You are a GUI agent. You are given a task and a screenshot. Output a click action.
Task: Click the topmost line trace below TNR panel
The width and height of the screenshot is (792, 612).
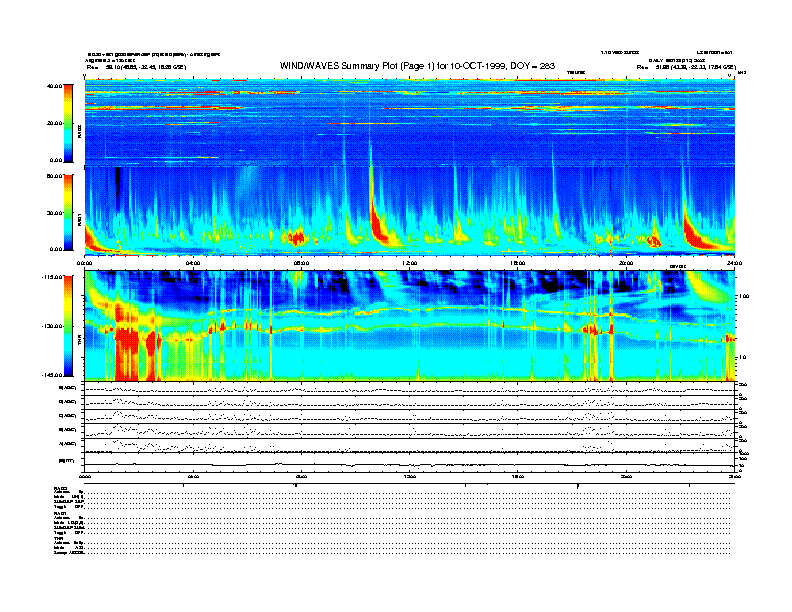[x=410, y=389]
